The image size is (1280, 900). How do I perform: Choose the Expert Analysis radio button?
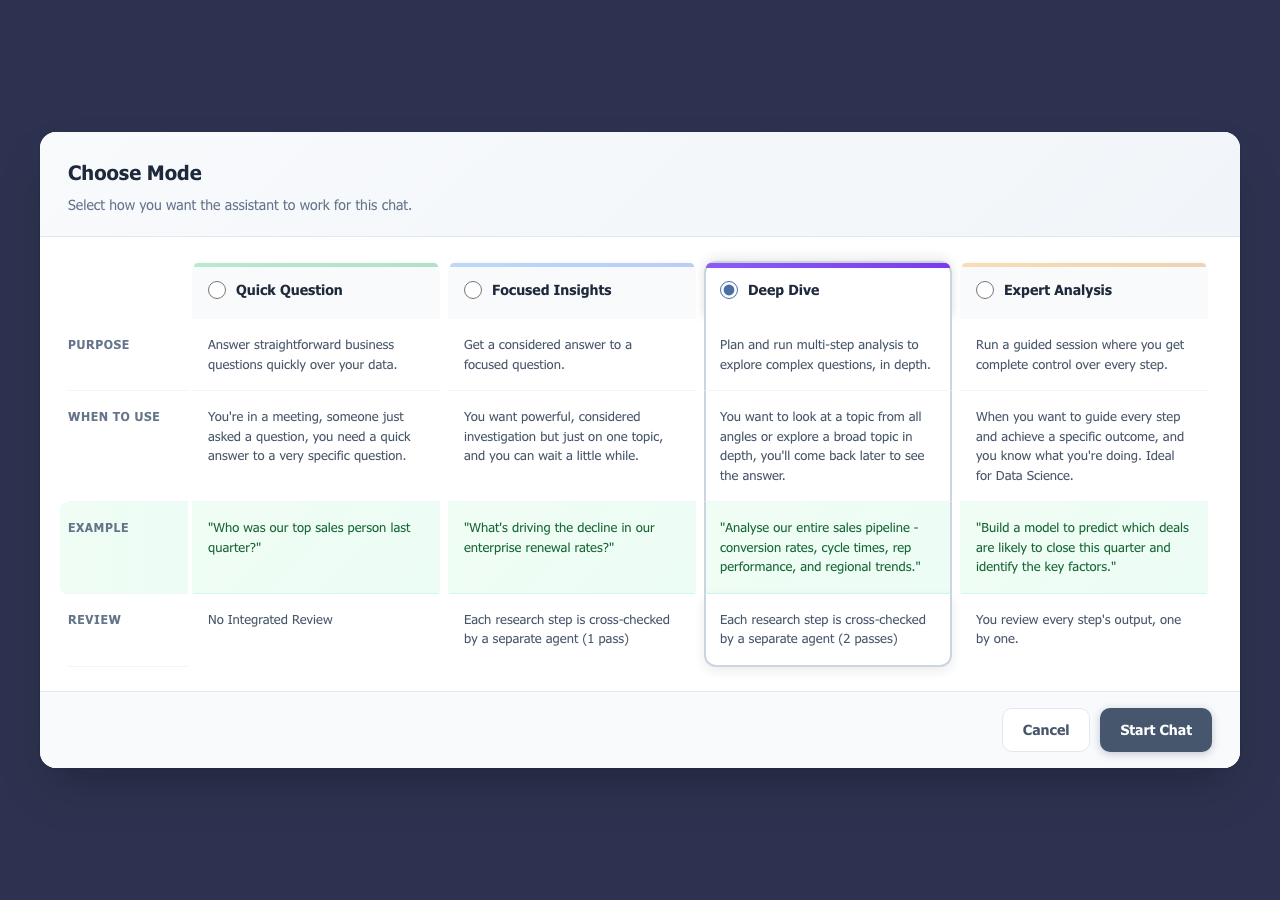click(985, 290)
